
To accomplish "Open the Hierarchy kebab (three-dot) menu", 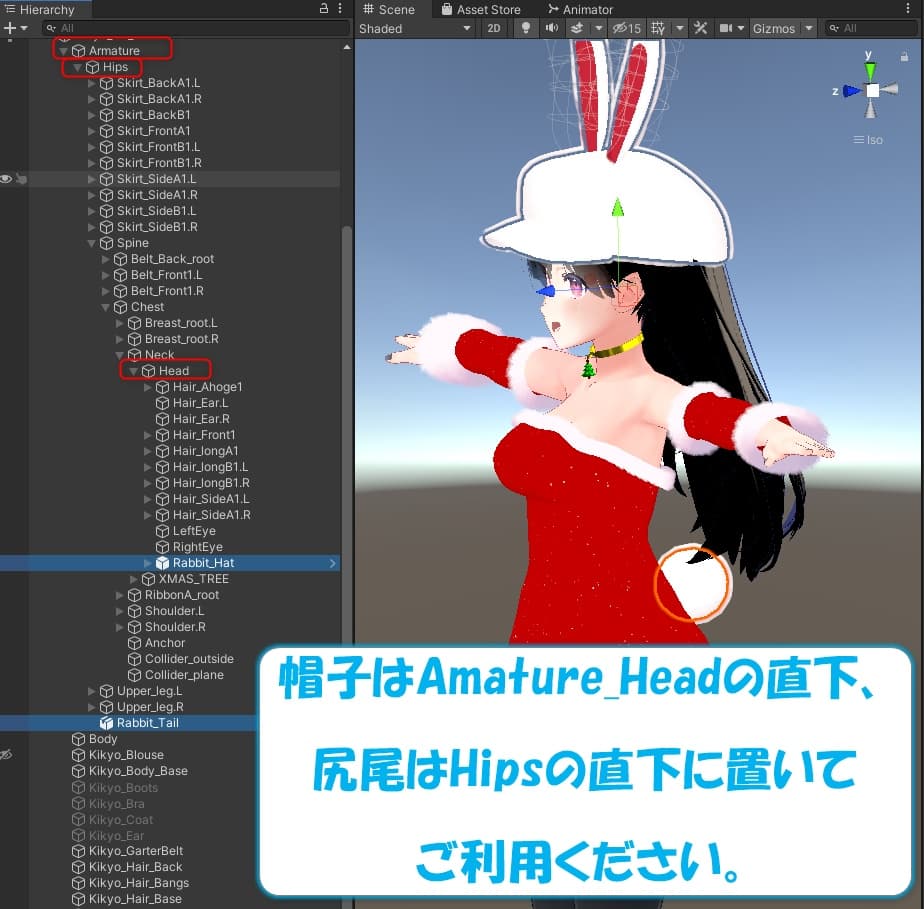I will tap(338, 8).
